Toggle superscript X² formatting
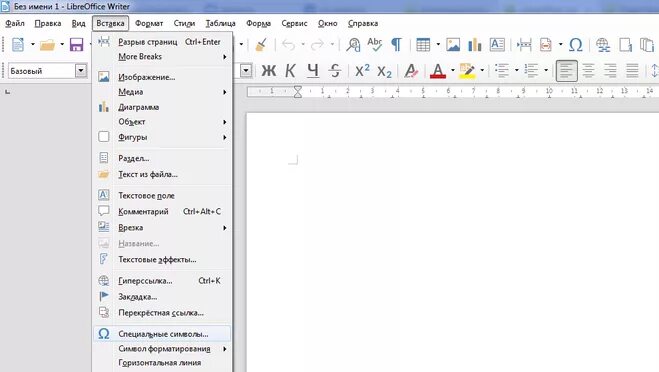Viewport: 659px width, 372px height. tap(362, 71)
